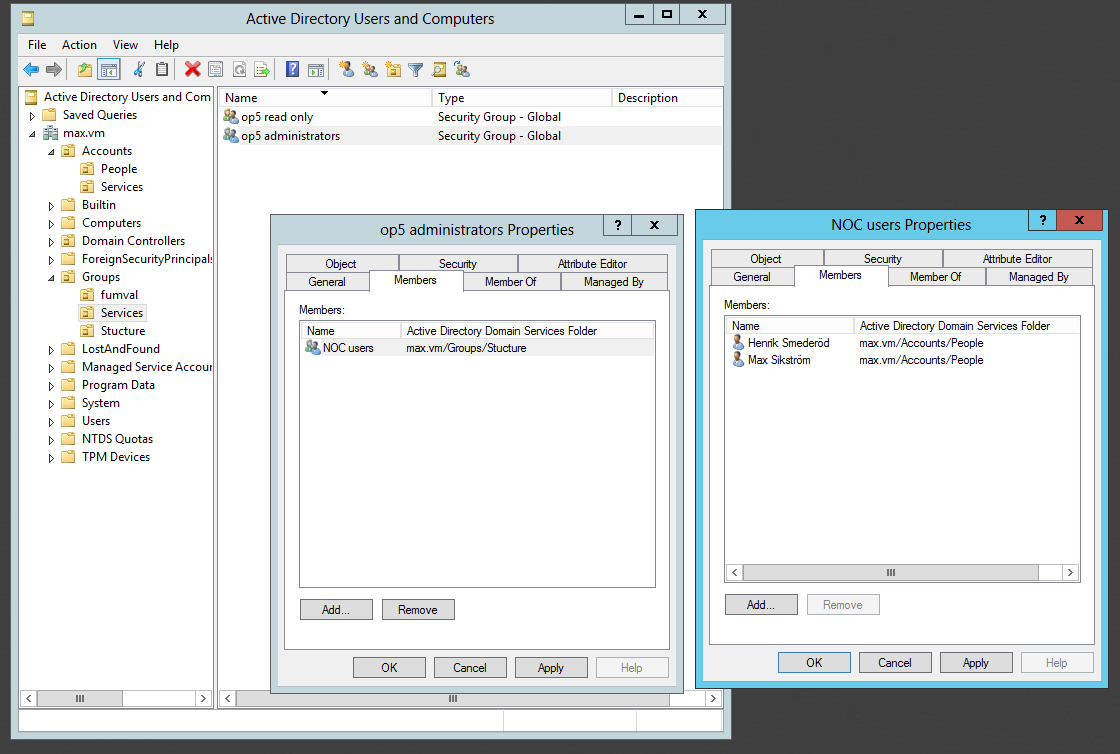Click the blue question mark Help icon

click(x=293, y=69)
